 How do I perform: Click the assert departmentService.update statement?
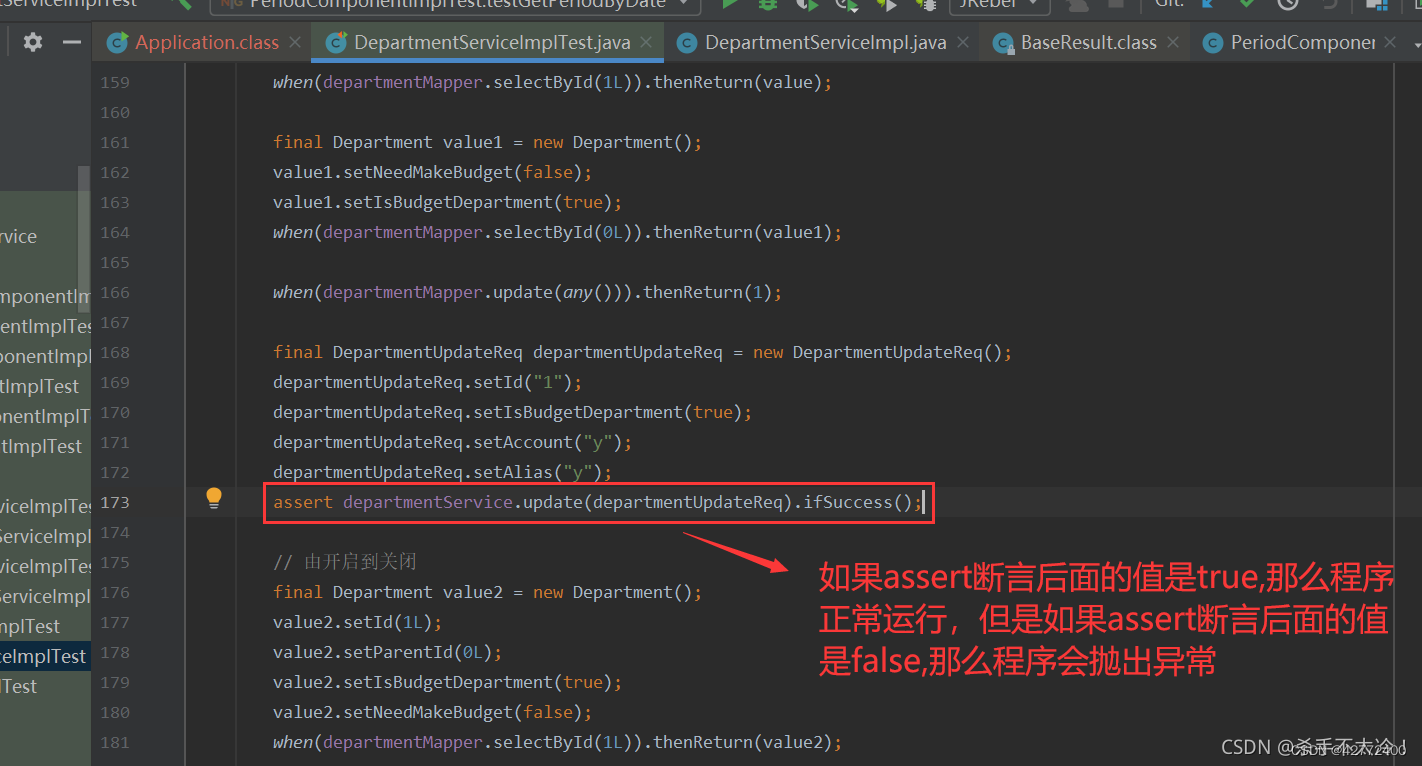click(x=598, y=502)
